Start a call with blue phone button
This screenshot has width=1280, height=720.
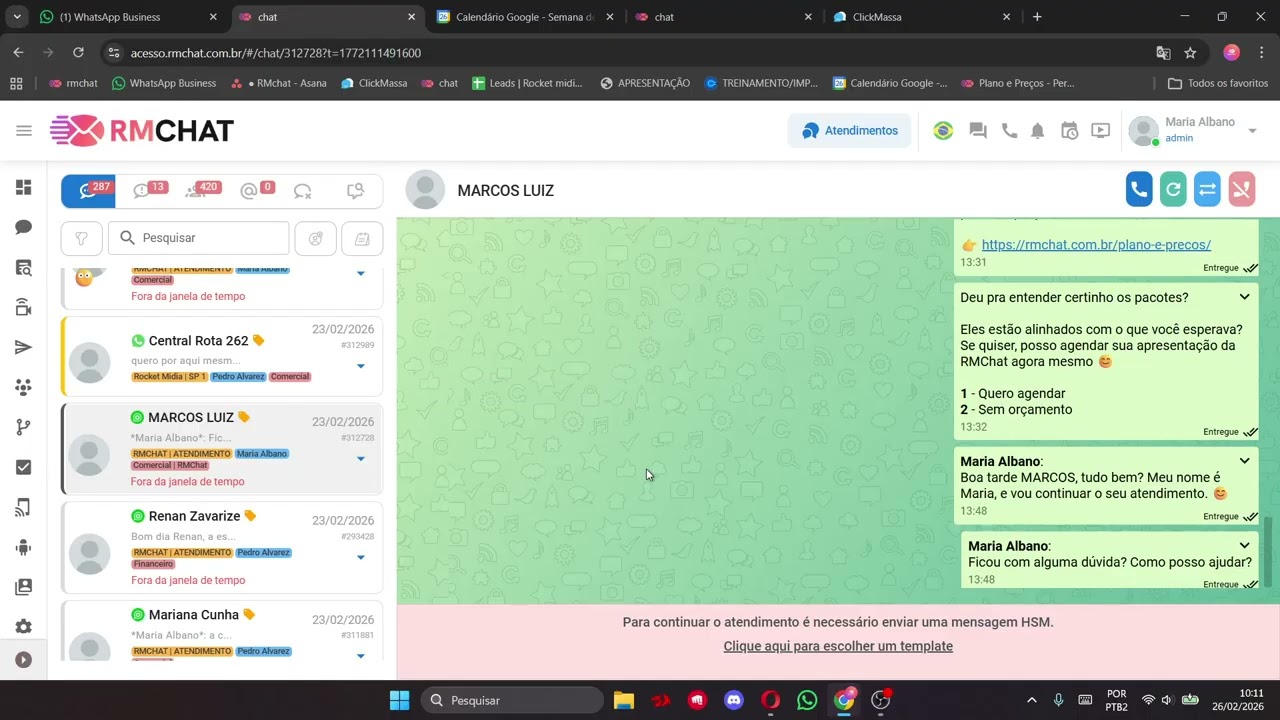pos(1139,190)
